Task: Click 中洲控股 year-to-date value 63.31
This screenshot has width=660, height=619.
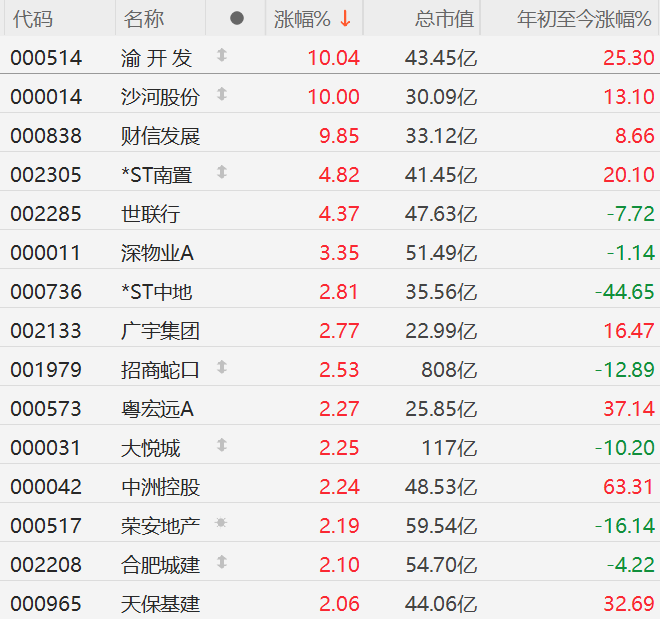Action: click(x=629, y=487)
